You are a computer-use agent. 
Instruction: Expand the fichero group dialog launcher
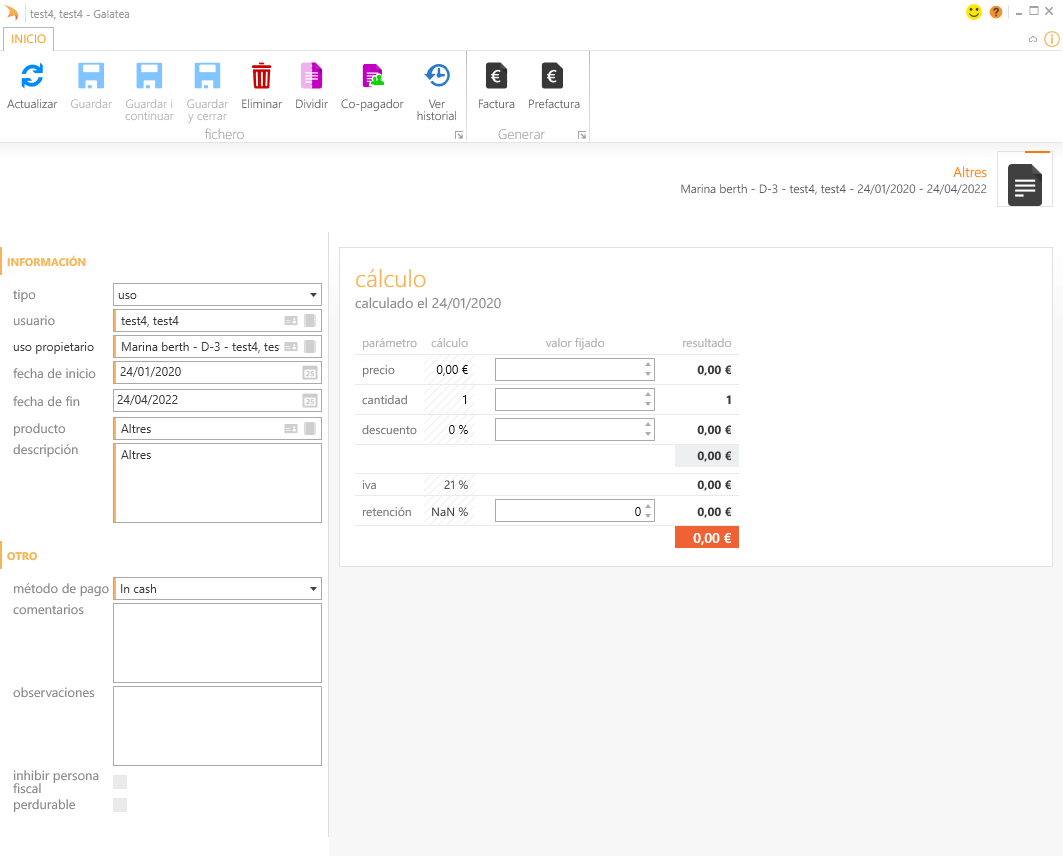pyautogui.click(x=459, y=135)
